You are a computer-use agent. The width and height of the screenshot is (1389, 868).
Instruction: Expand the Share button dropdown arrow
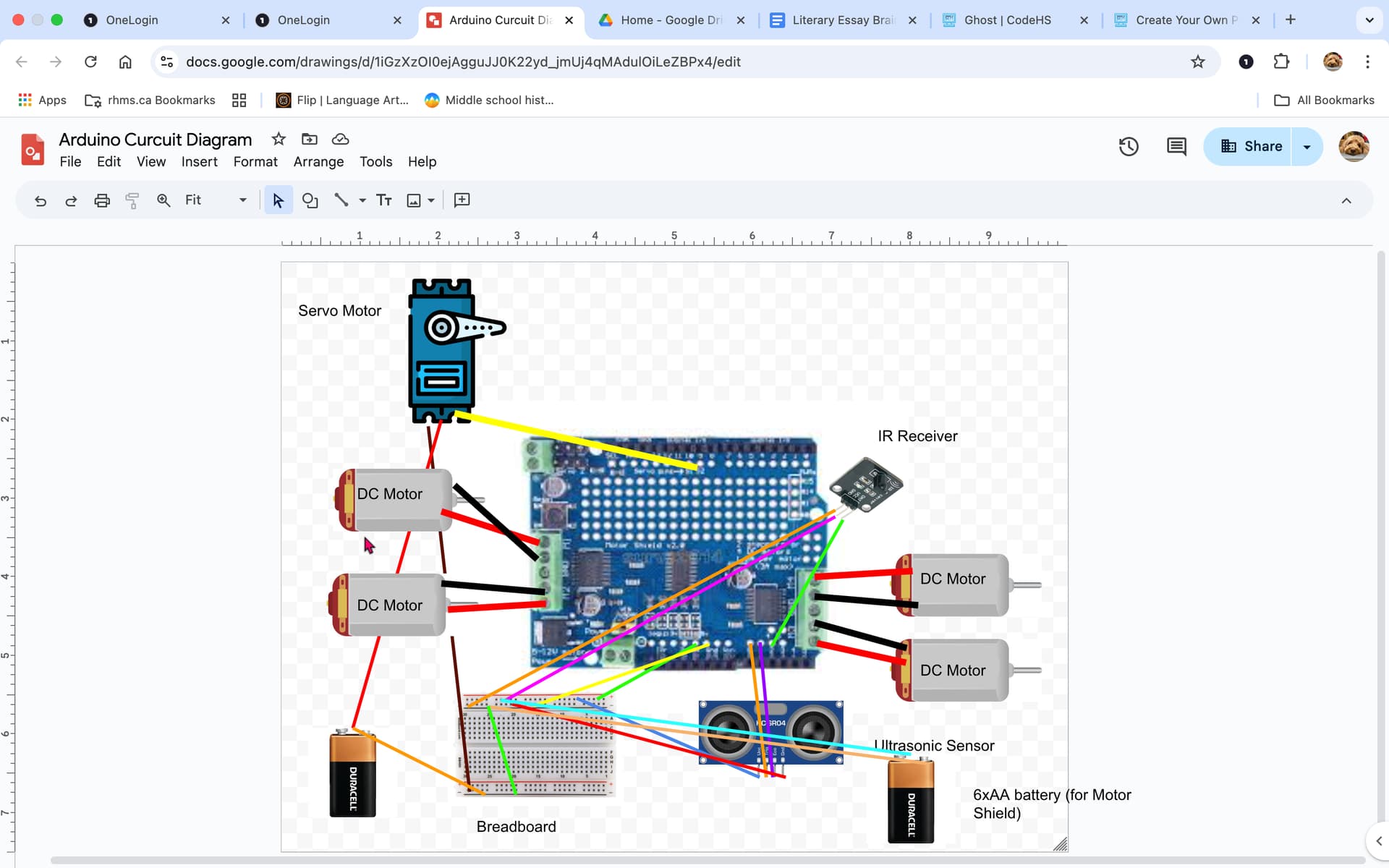(1307, 146)
